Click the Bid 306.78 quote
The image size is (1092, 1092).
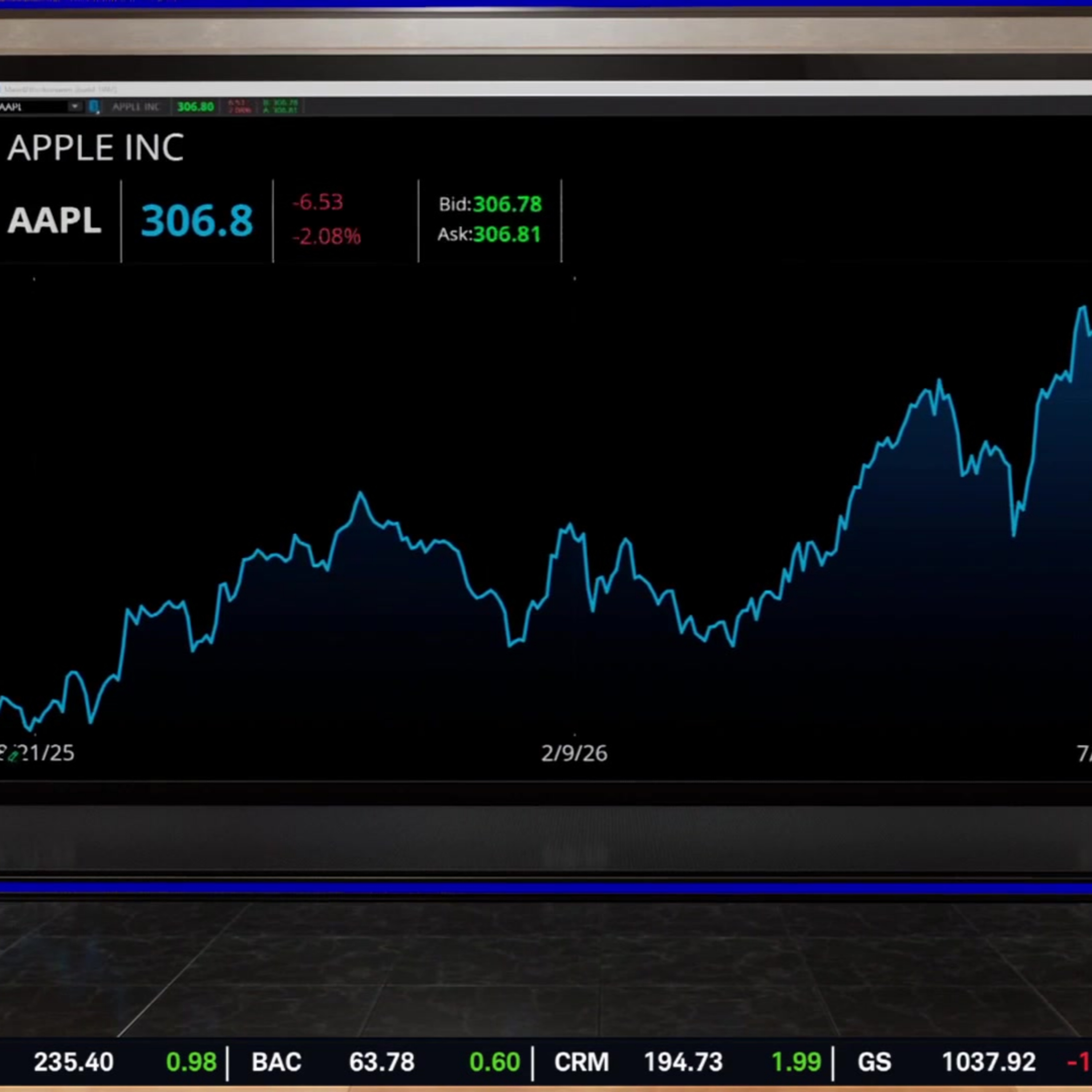[x=490, y=204]
